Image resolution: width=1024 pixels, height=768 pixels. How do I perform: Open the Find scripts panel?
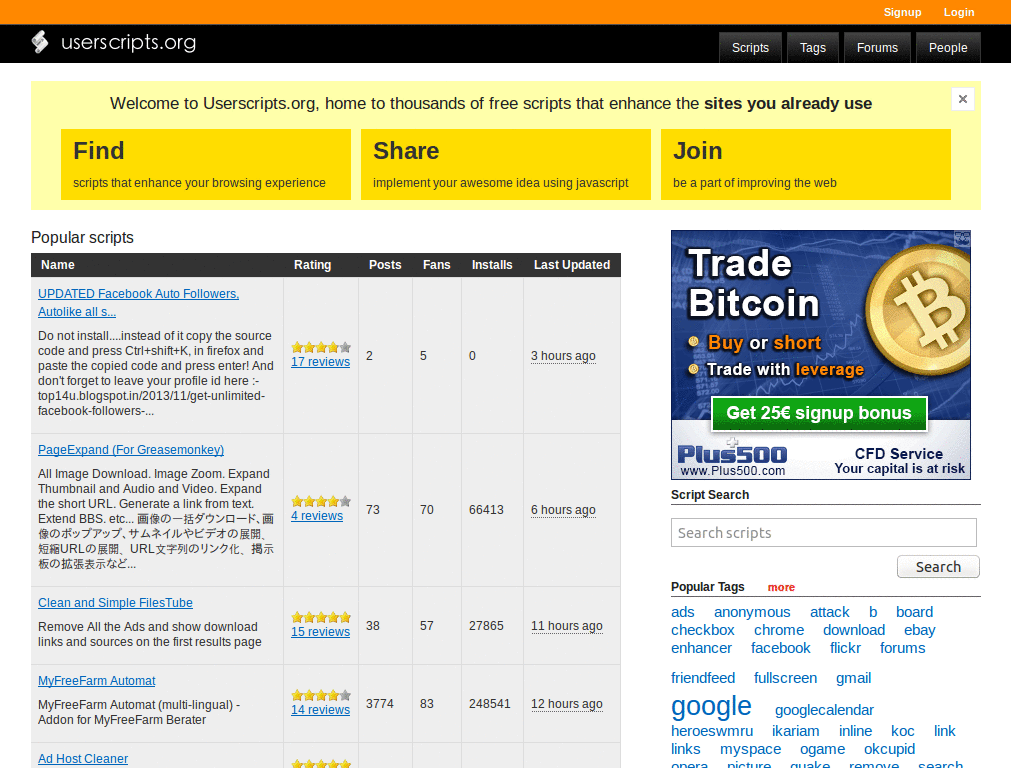(206, 165)
